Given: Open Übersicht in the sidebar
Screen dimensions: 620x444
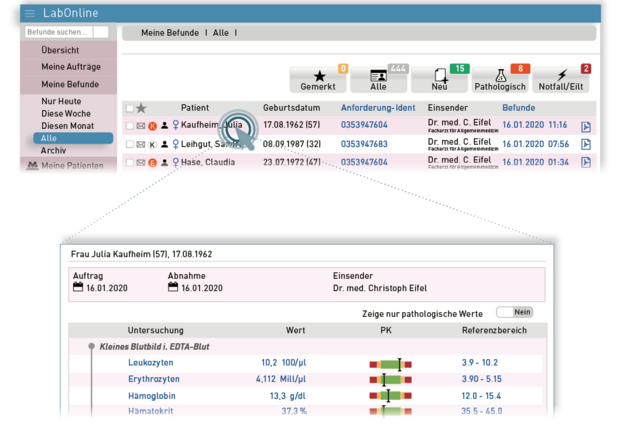Looking at the screenshot, I should tap(60, 50).
